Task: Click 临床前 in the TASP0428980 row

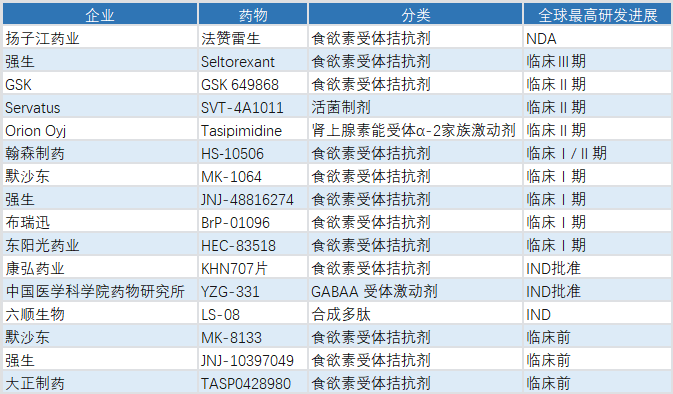Action: pos(597,383)
